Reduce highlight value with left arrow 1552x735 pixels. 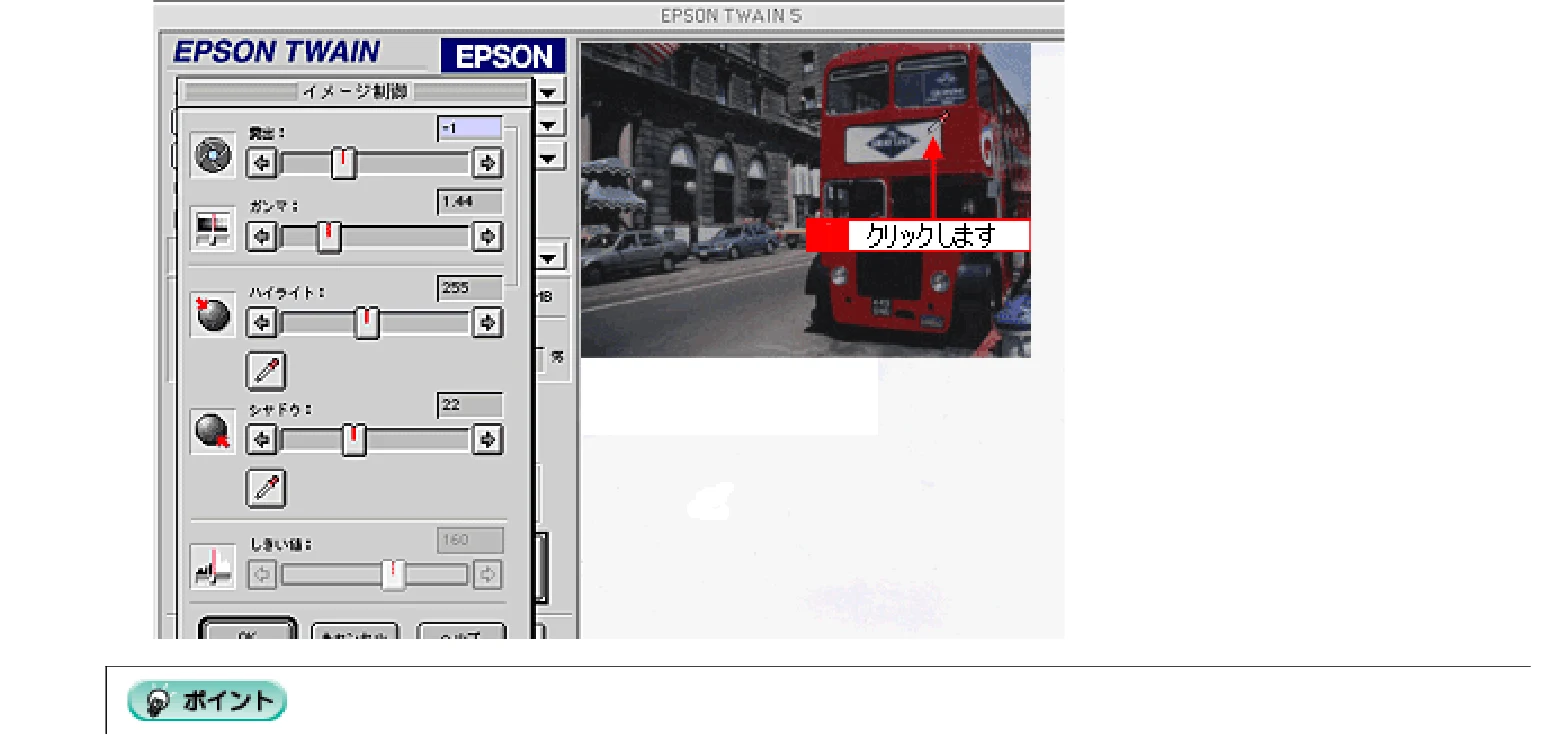pos(262,322)
